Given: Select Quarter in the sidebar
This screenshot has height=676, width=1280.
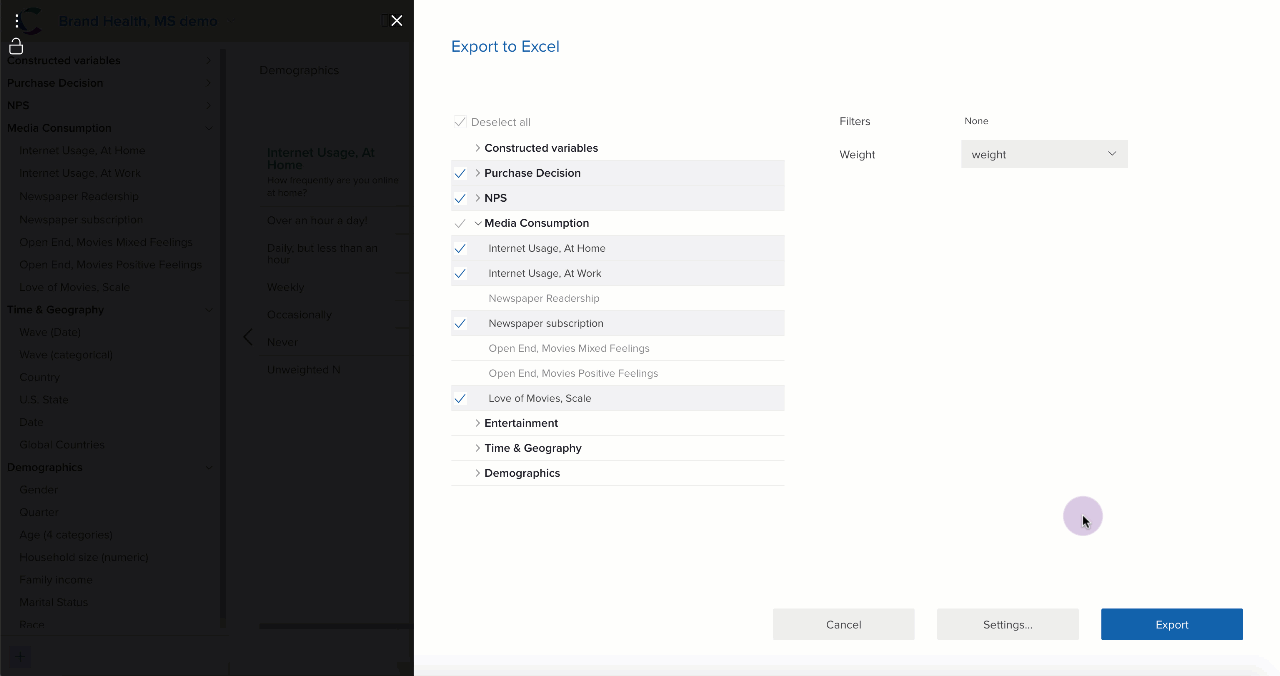Looking at the screenshot, I should coord(39,512).
